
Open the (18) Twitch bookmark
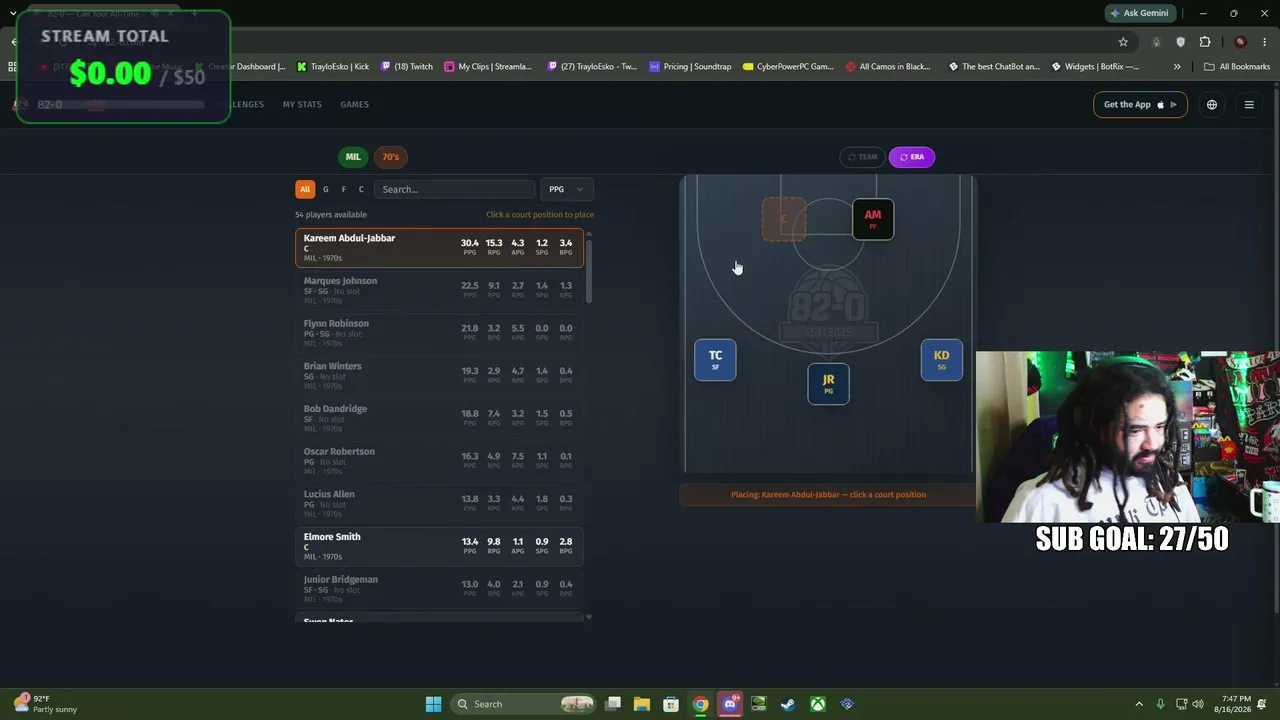pyautogui.click(x=406, y=67)
